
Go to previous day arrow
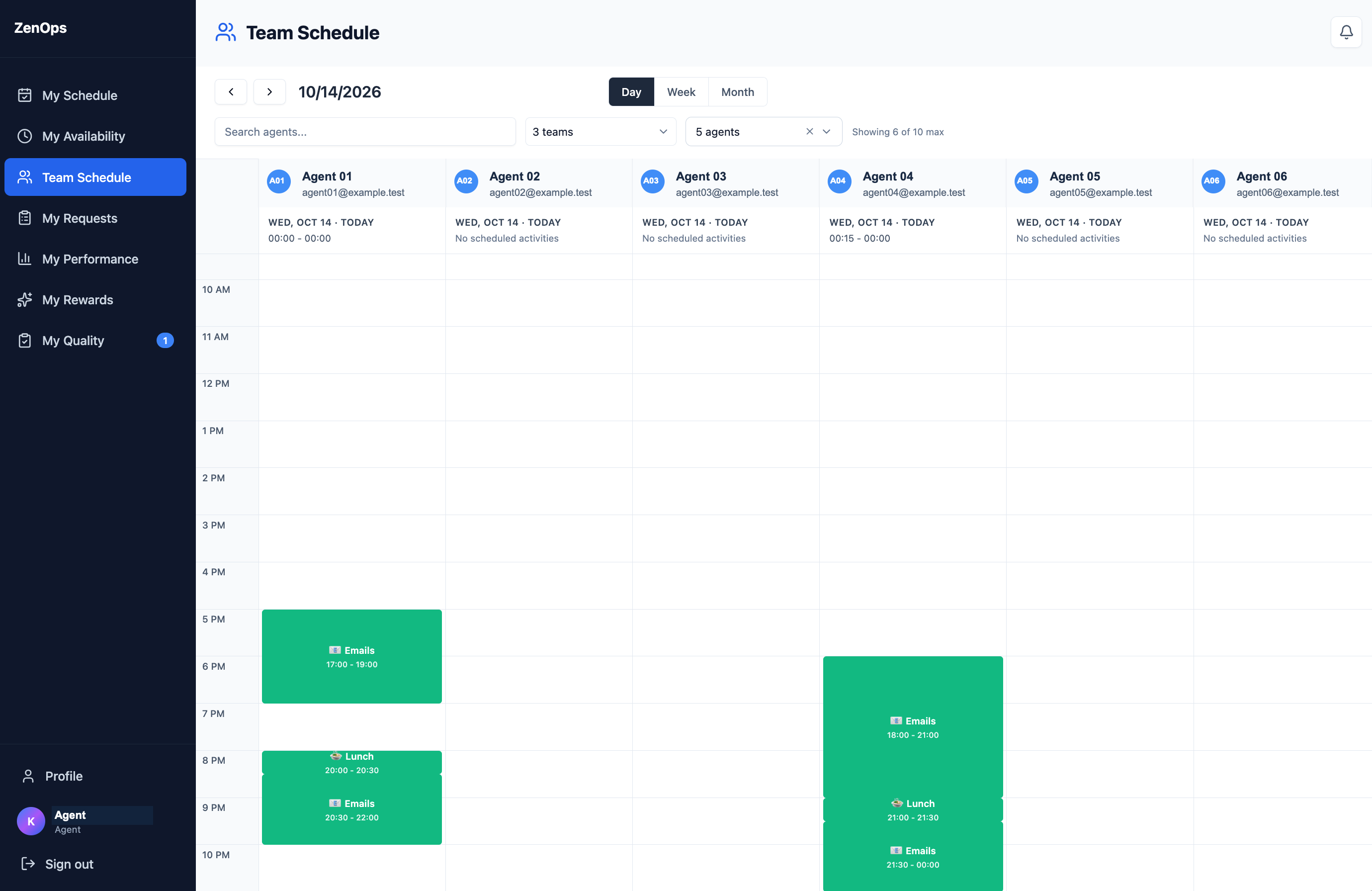coord(231,91)
